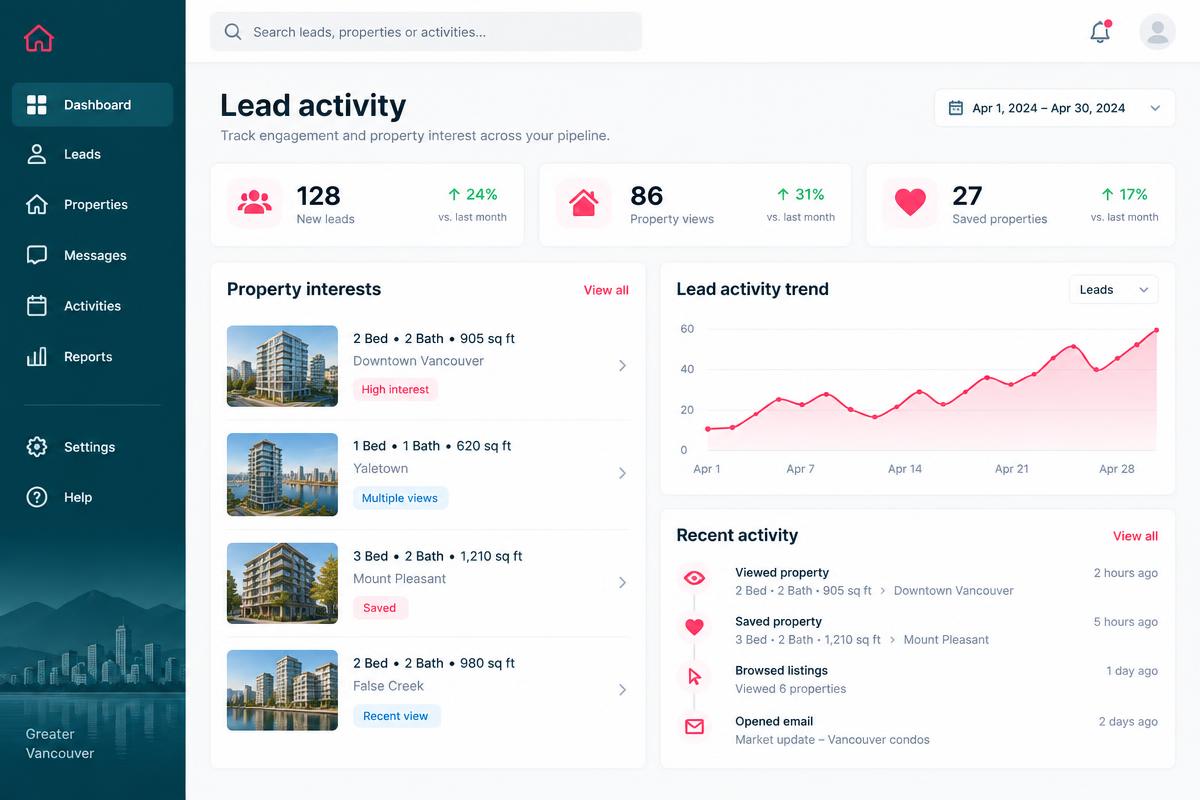Viewport: 1200px width, 800px height.
Task: Open Mount Pleasant property thumbnail
Action: click(282, 583)
